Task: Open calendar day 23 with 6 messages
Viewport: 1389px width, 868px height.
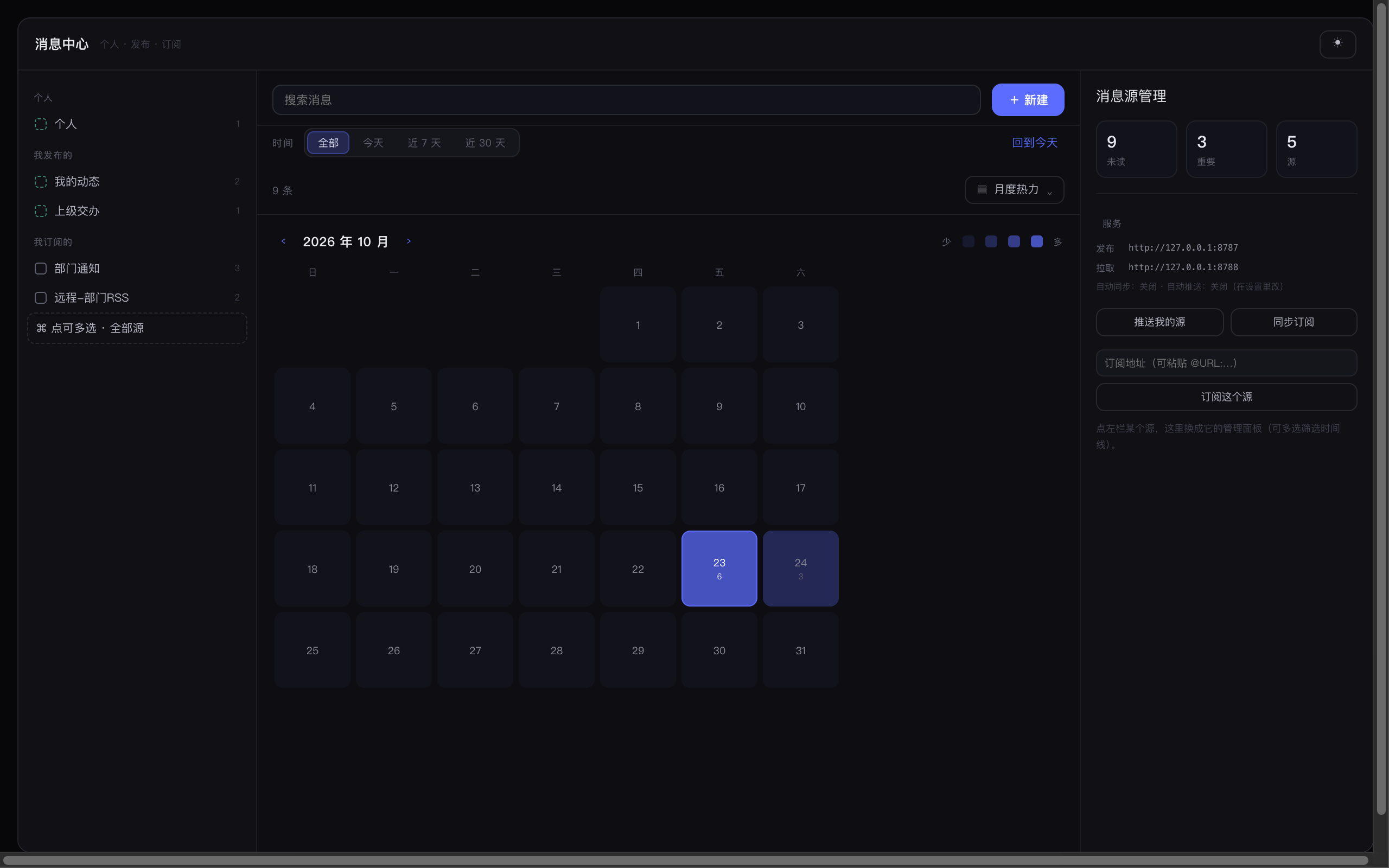Action: (x=719, y=569)
